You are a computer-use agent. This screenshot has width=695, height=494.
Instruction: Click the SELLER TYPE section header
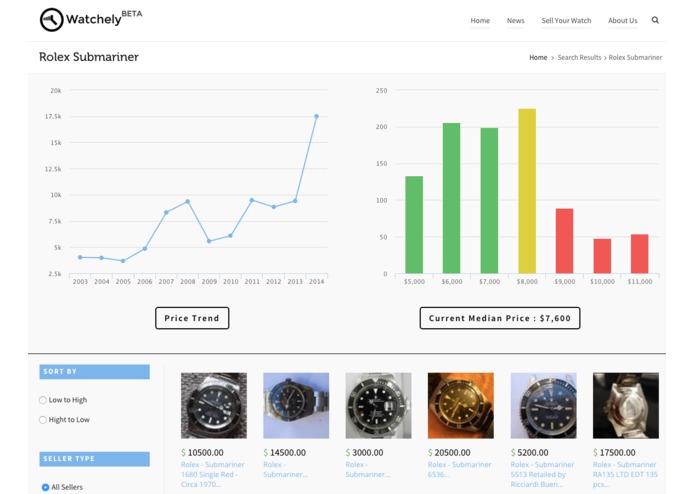[x=94, y=459]
